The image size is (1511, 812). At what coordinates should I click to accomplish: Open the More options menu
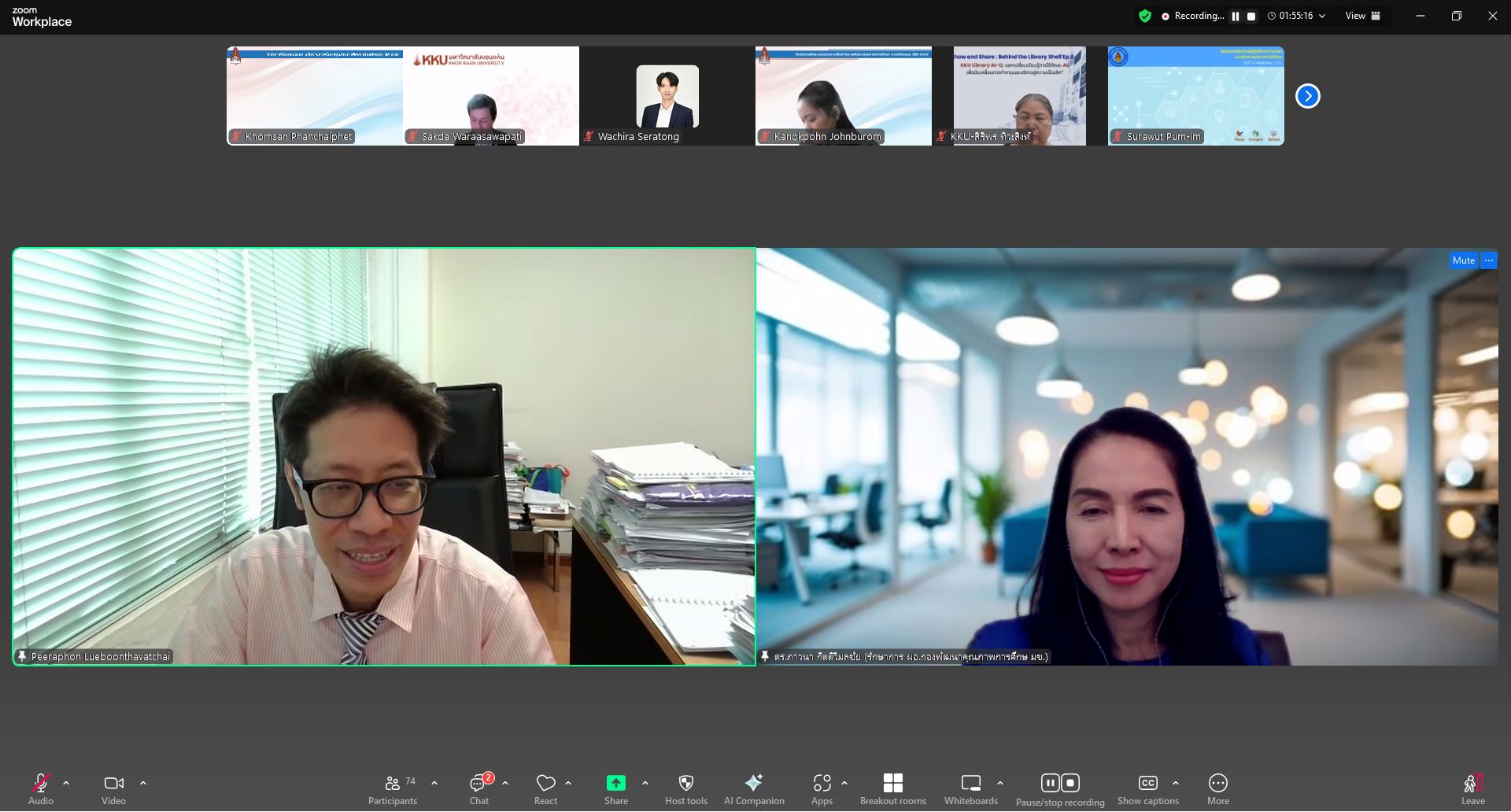[x=1217, y=789]
